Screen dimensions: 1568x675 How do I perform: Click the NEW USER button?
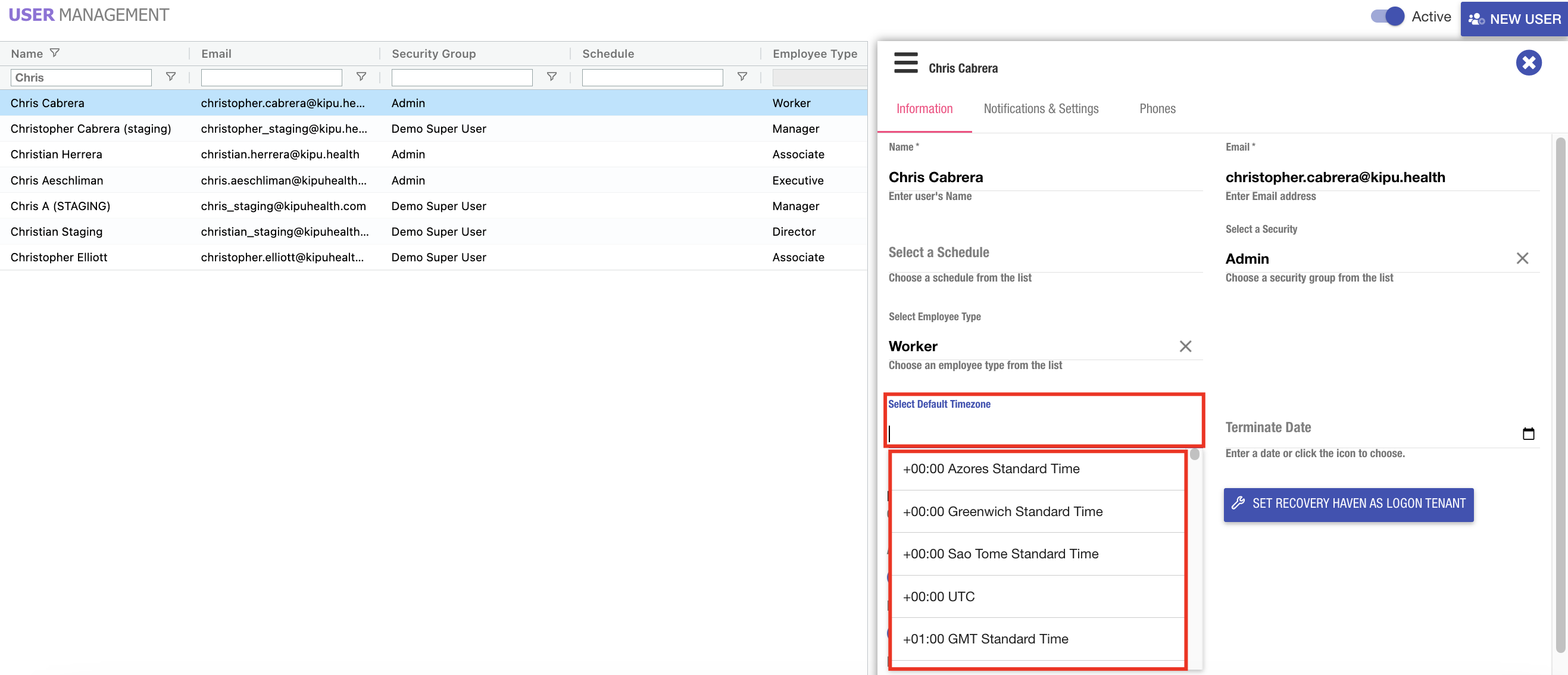tap(1514, 18)
